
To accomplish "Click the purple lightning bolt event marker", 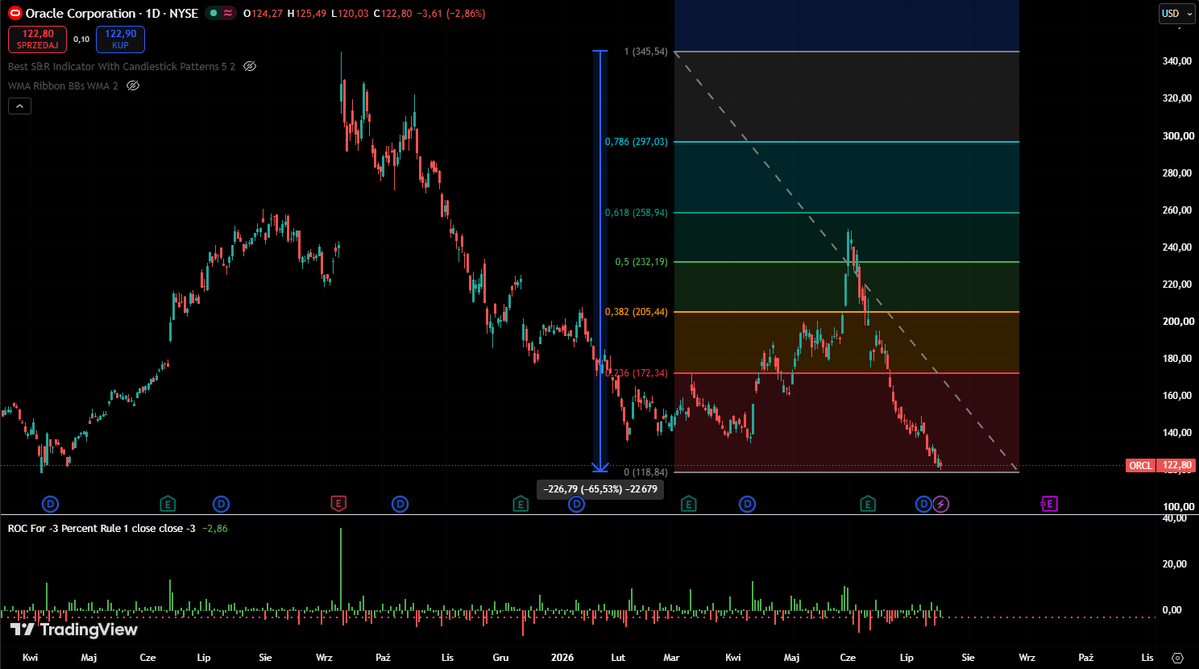I will (x=941, y=504).
